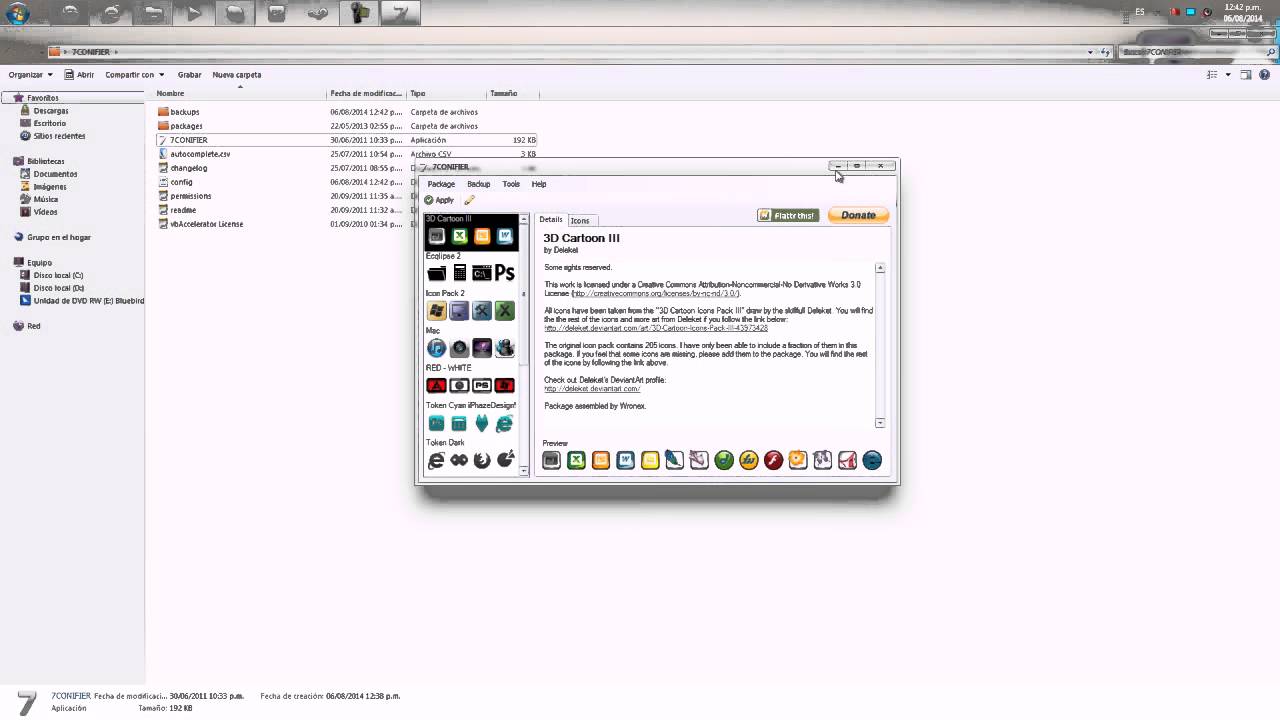Open the Organizar dropdown in Explorer
Image resolution: width=1280 pixels, height=720 pixels.
tap(31, 75)
